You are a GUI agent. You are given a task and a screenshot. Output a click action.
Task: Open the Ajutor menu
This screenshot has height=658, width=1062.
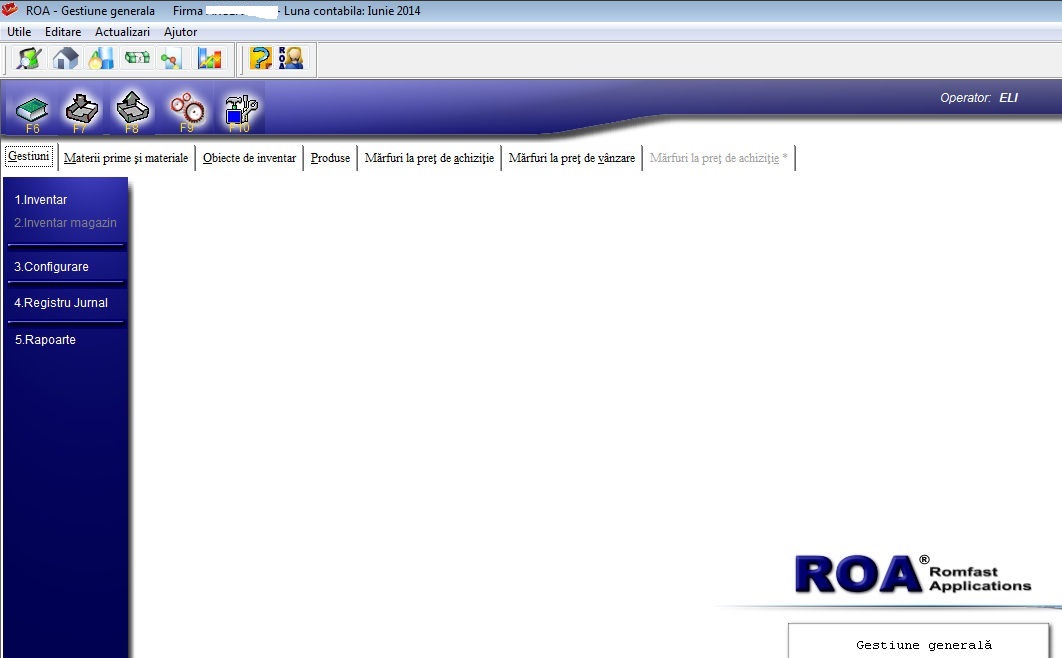(180, 32)
